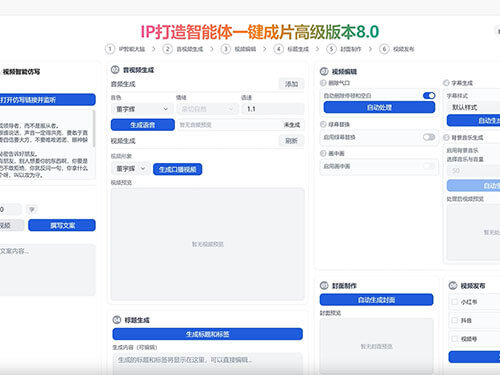
Task: Open the 情绪 emotion dropdown
Action: (208, 109)
